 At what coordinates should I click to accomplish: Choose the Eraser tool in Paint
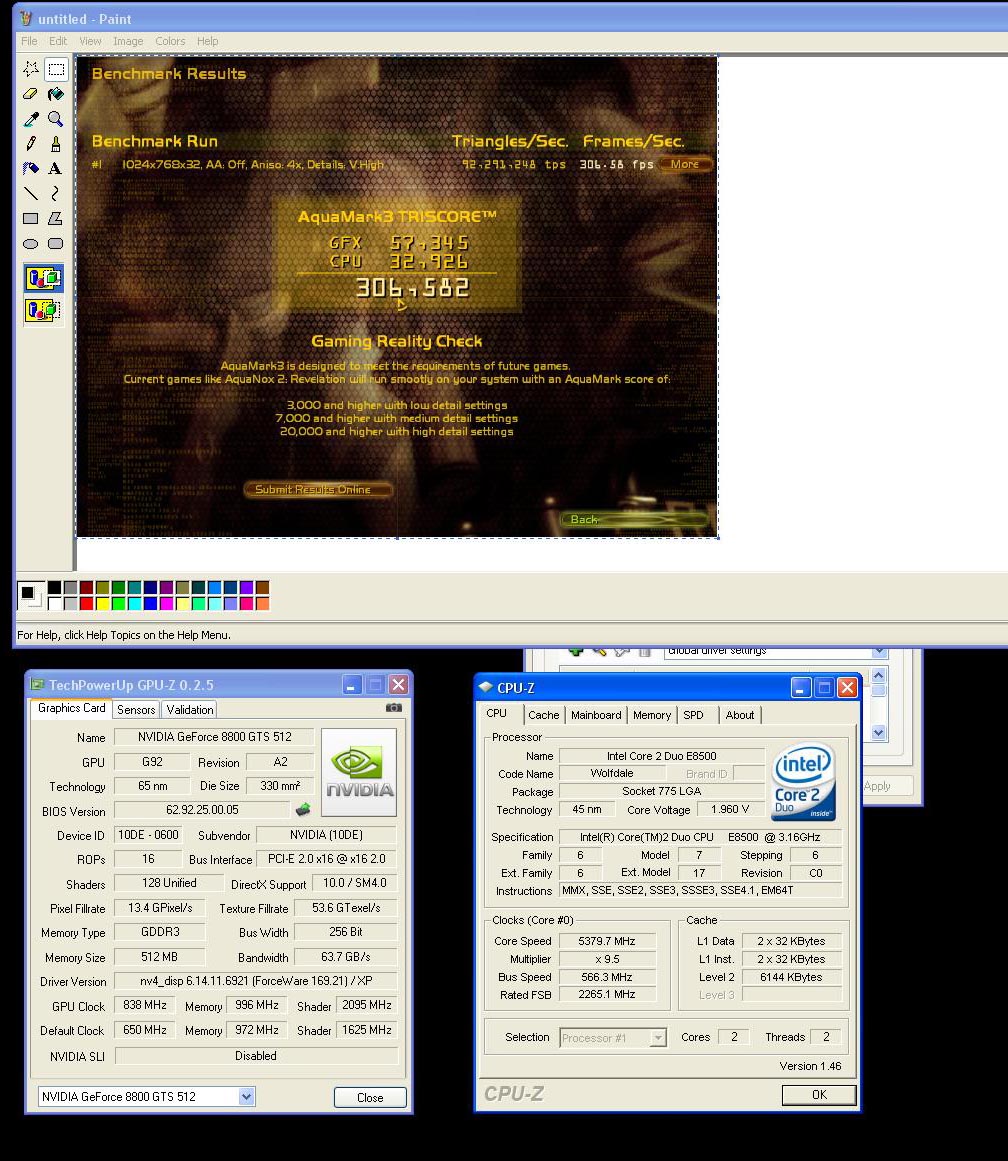click(x=30, y=94)
